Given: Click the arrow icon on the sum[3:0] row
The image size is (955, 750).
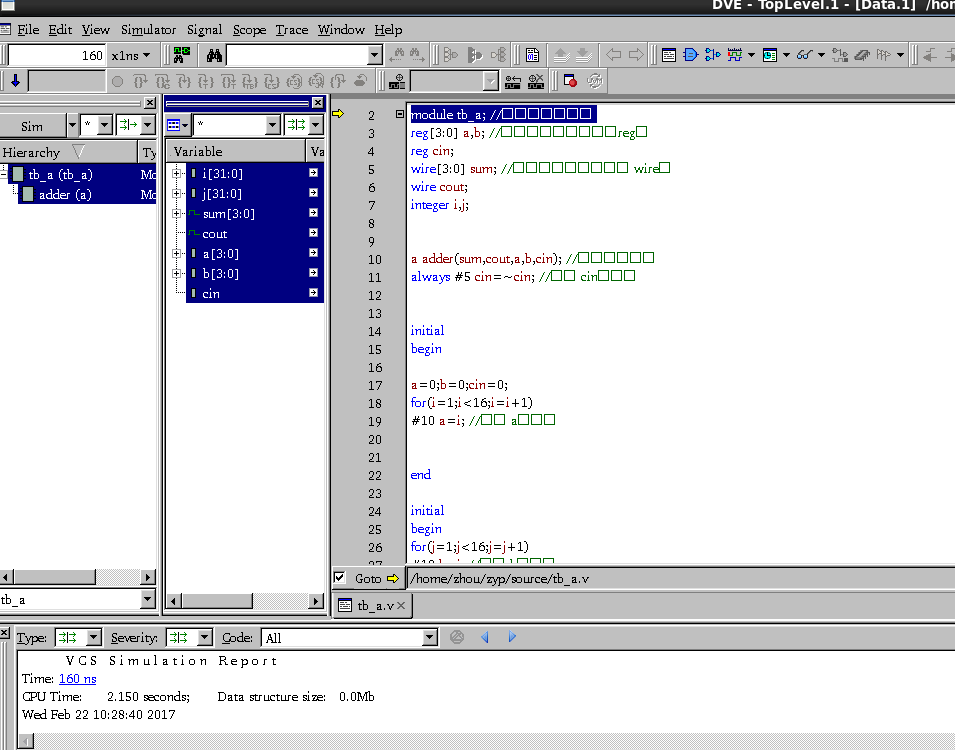Looking at the screenshot, I should (x=314, y=213).
